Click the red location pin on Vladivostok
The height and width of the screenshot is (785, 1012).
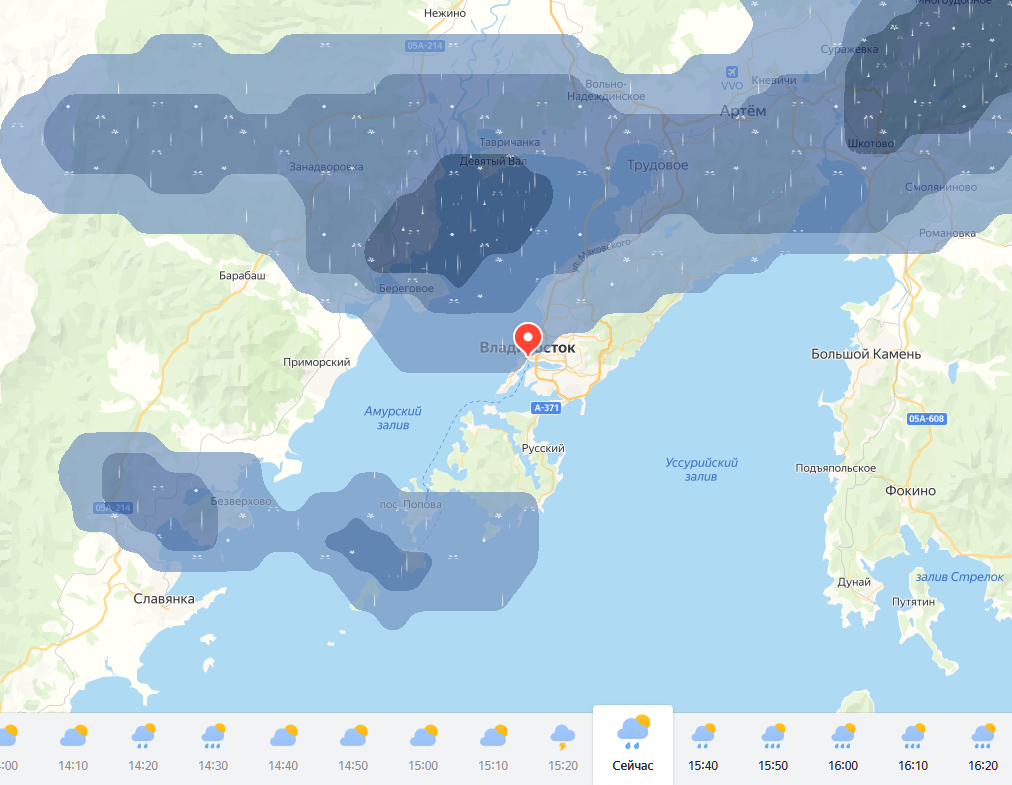click(527, 338)
